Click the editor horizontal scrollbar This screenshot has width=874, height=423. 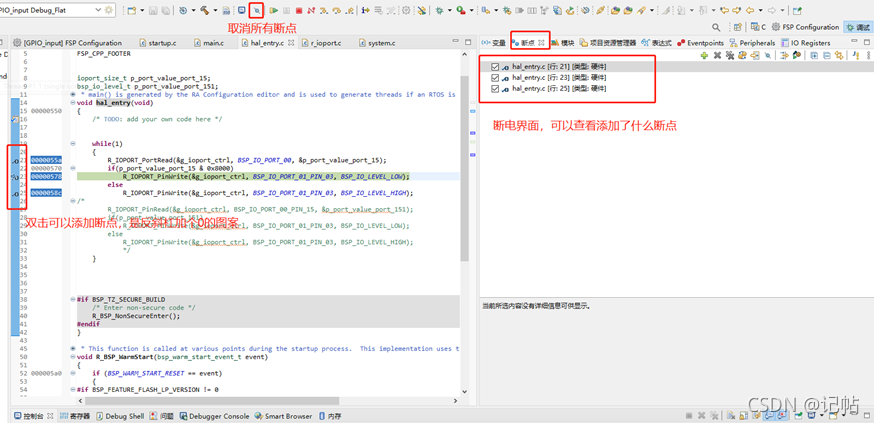pos(211,401)
